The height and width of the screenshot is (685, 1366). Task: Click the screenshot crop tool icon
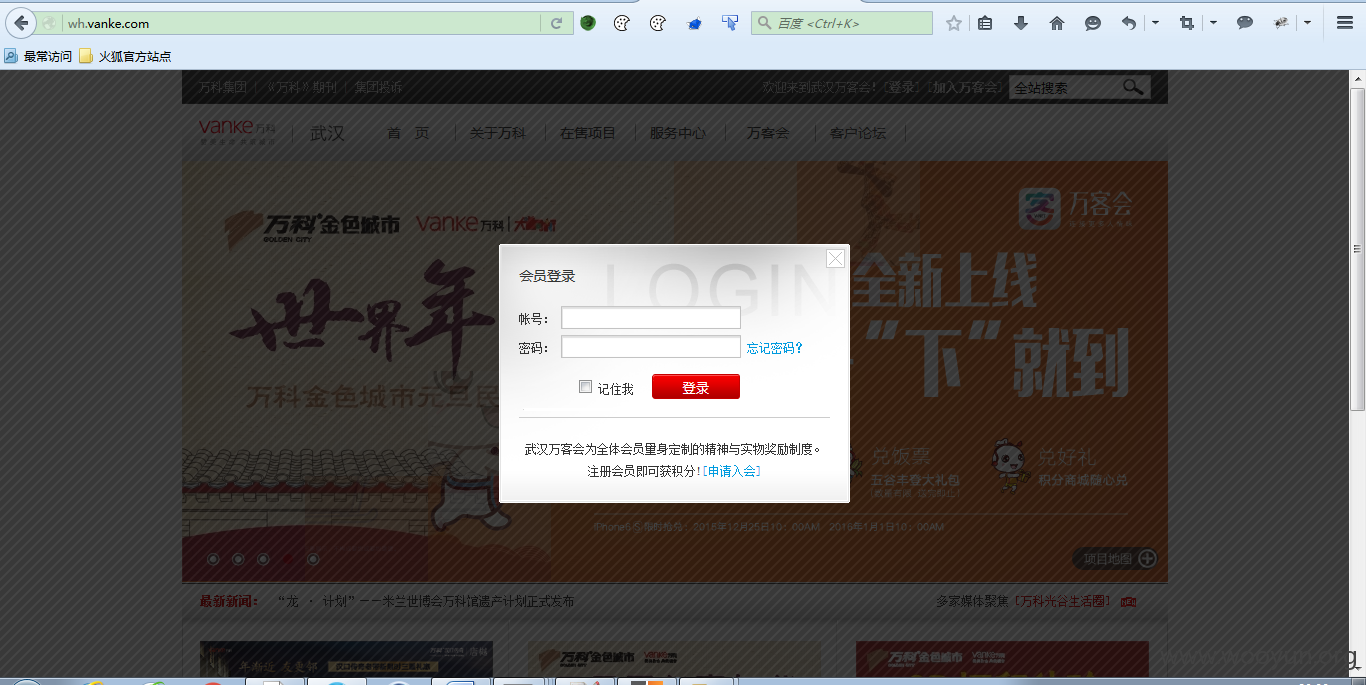pos(1187,23)
